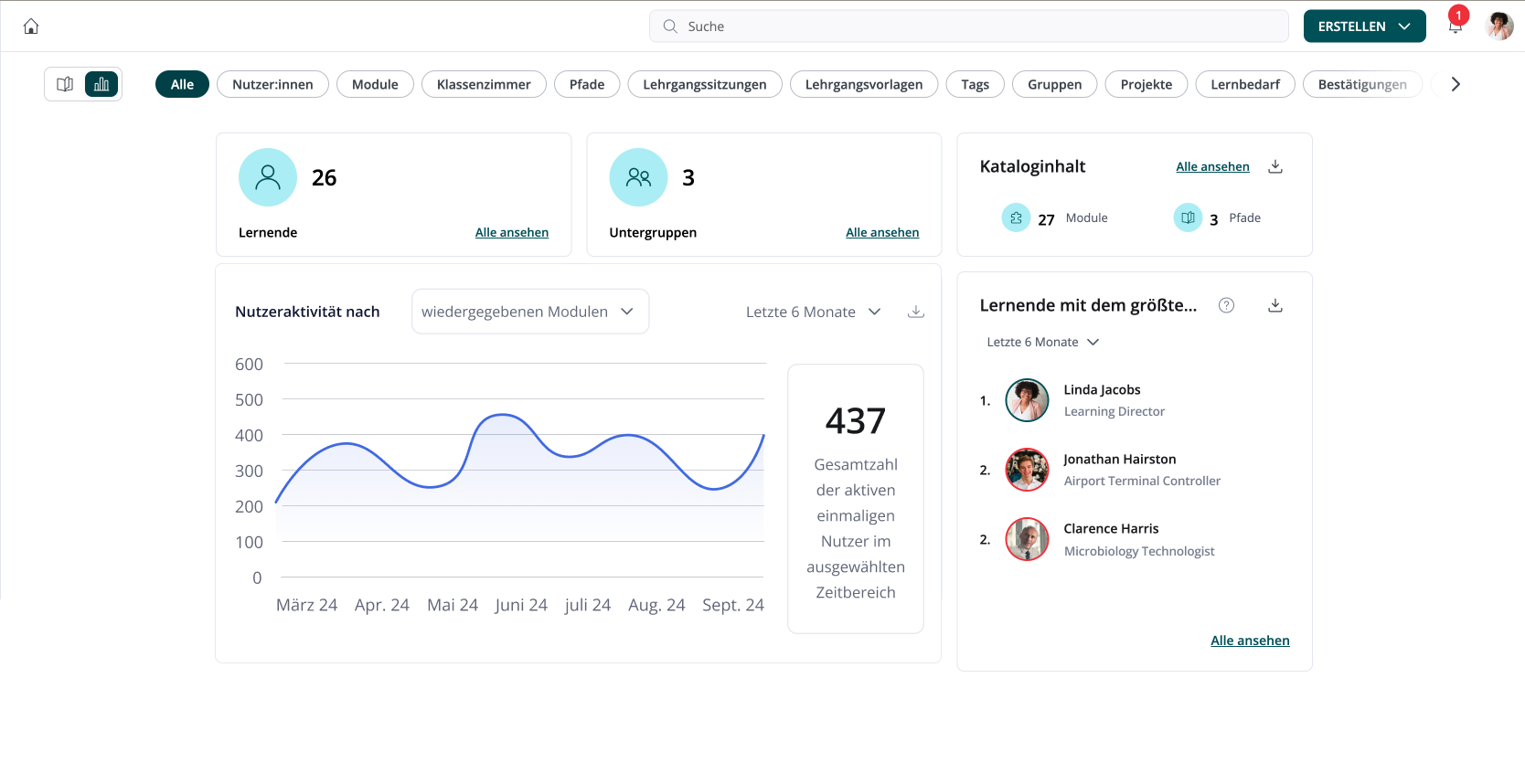Download the top learners list
The width and height of the screenshot is (1525, 784).
(1275, 305)
